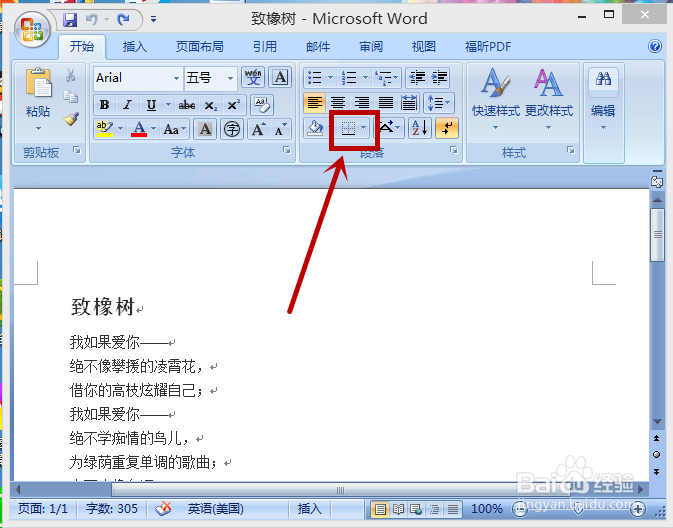Insert an enclosed character
Screen dimensions: 673x528
pyautogui.click(x=232, y=129)
